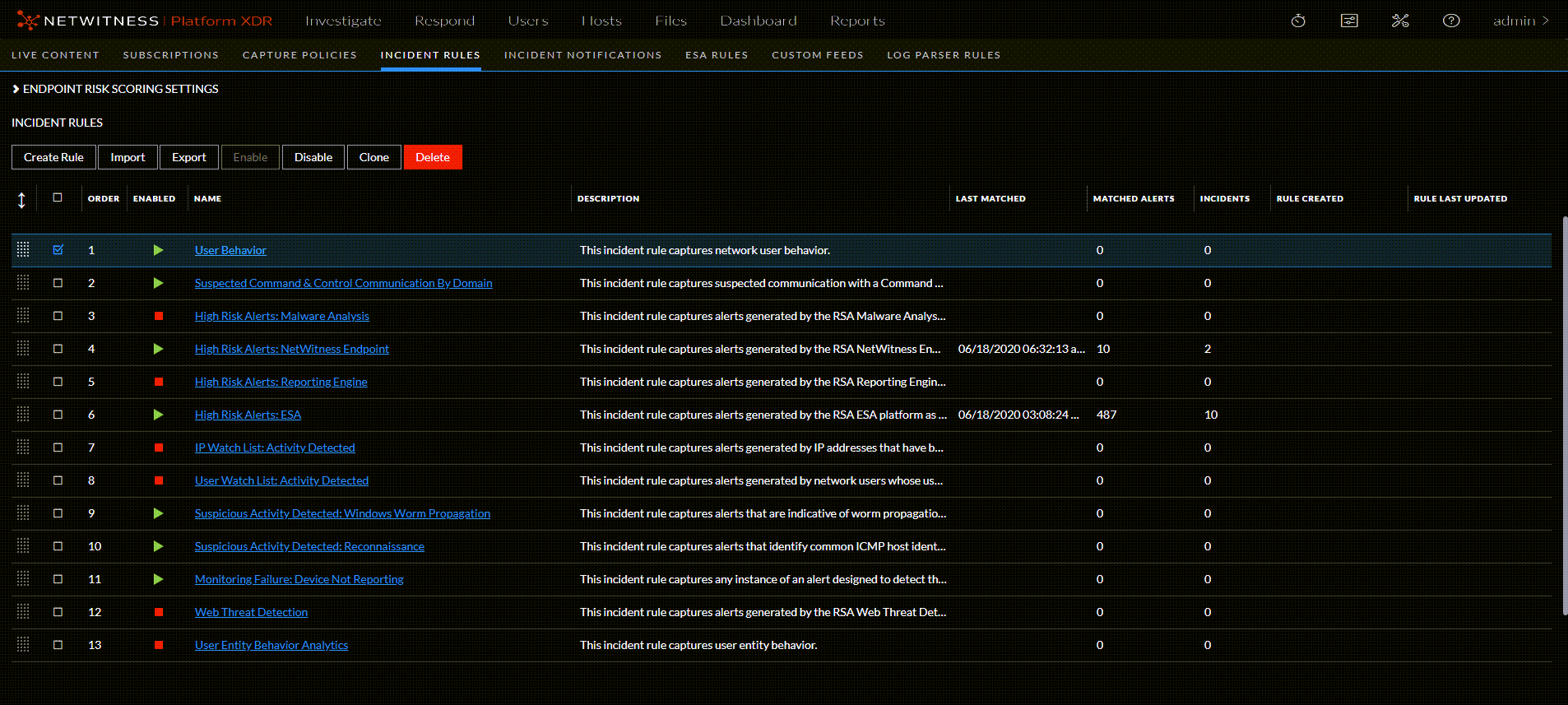Click the Create Rule button
Viewport: 1568px width, 705px height.
tap(53, 157)
